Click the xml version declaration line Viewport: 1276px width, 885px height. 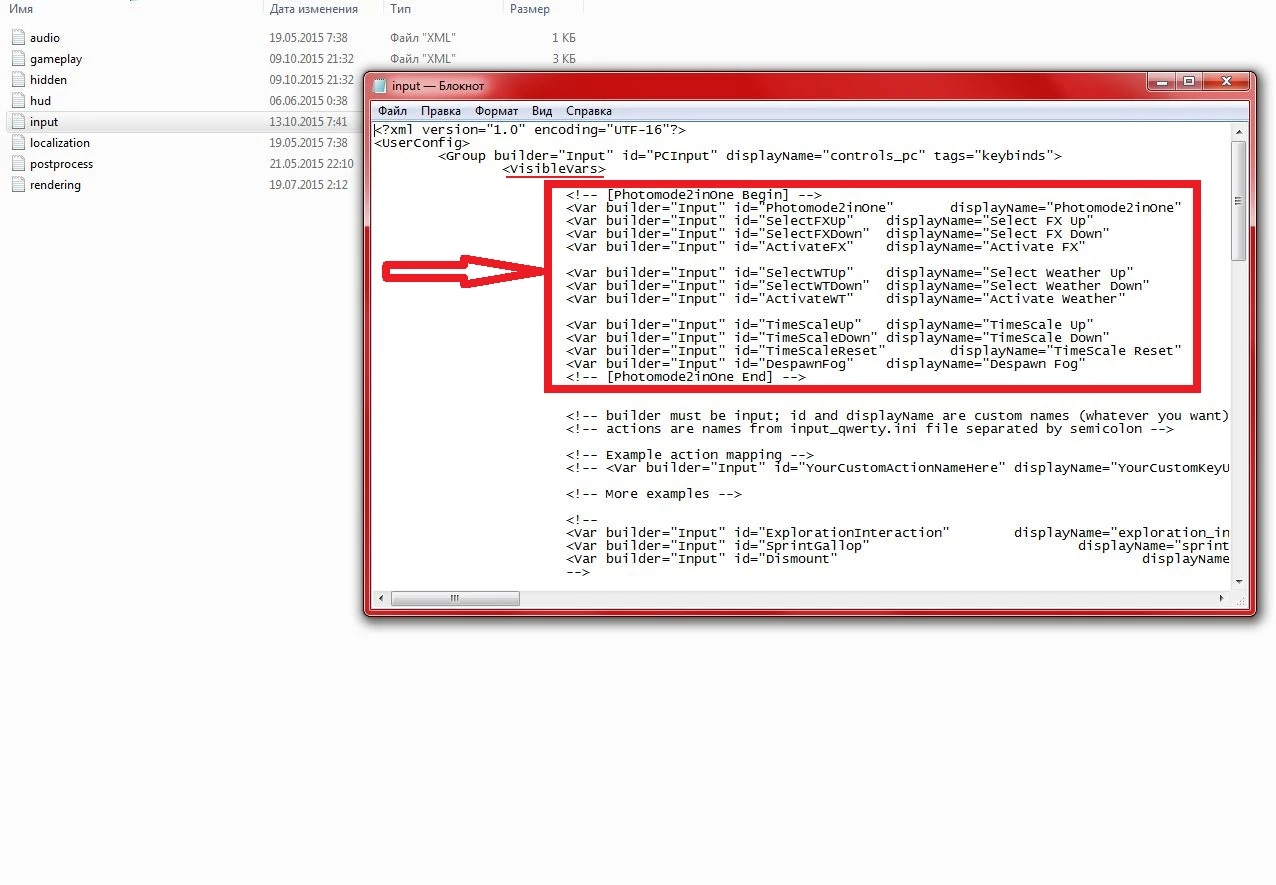530,130
